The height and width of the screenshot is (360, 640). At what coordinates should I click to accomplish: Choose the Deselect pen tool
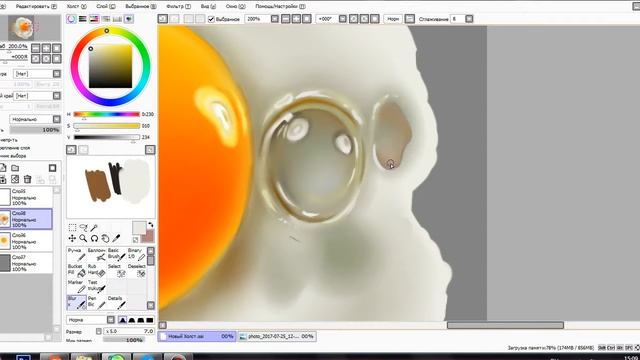136,270
